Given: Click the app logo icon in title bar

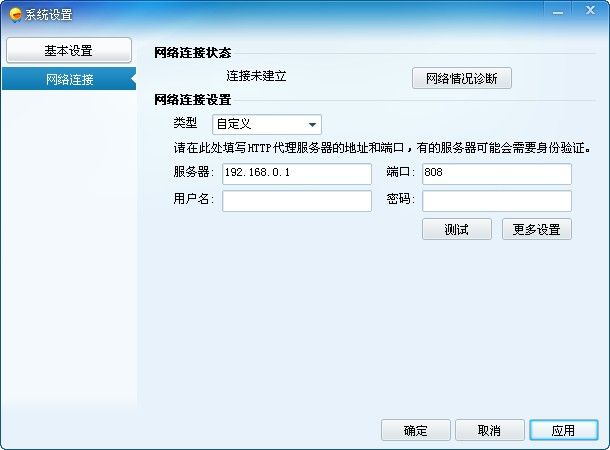Looking at the screenshot, I should (16, 15).
